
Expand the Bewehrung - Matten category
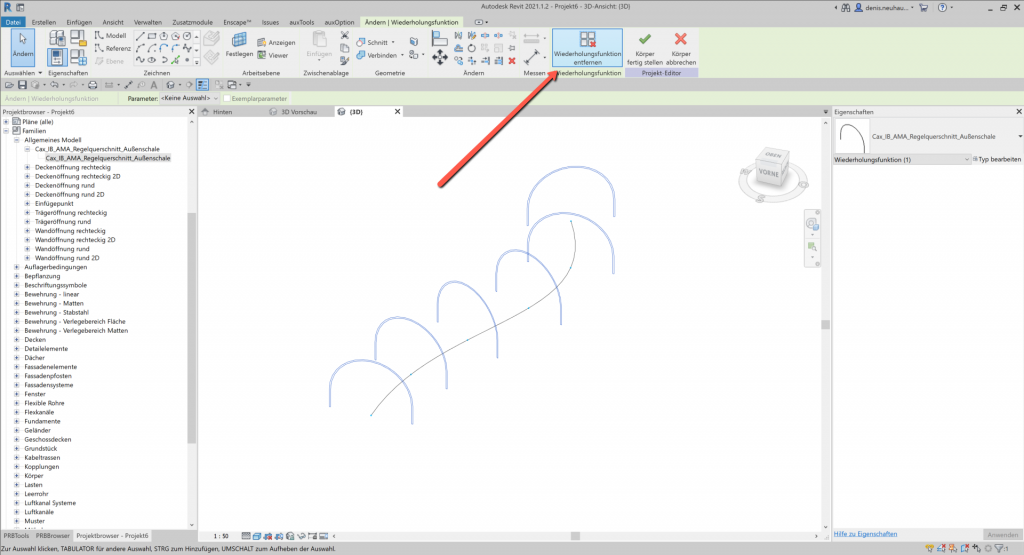[x=17, y=303]
